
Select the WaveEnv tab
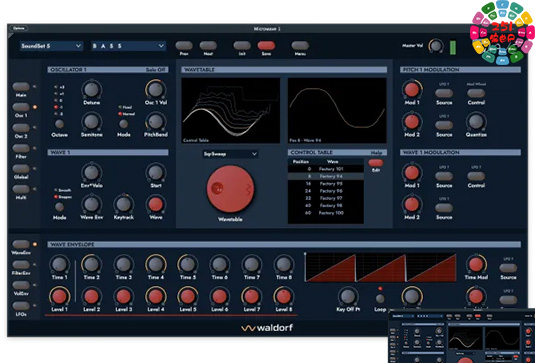point(21,244)
